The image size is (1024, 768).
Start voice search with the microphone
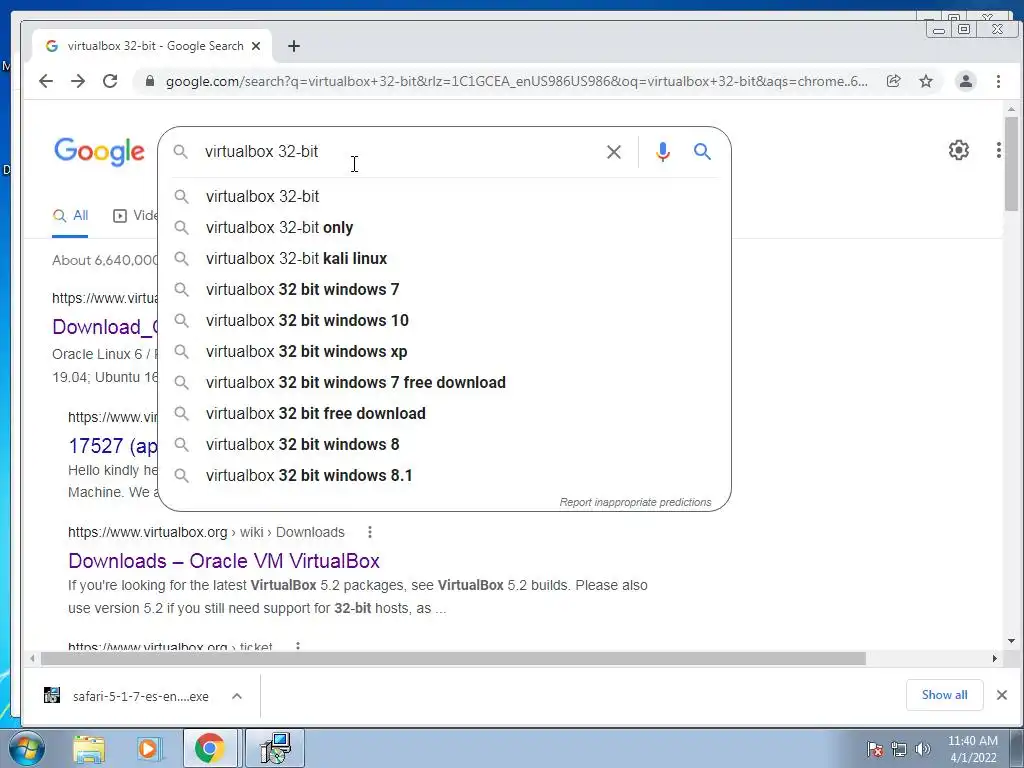click(662, 152)
